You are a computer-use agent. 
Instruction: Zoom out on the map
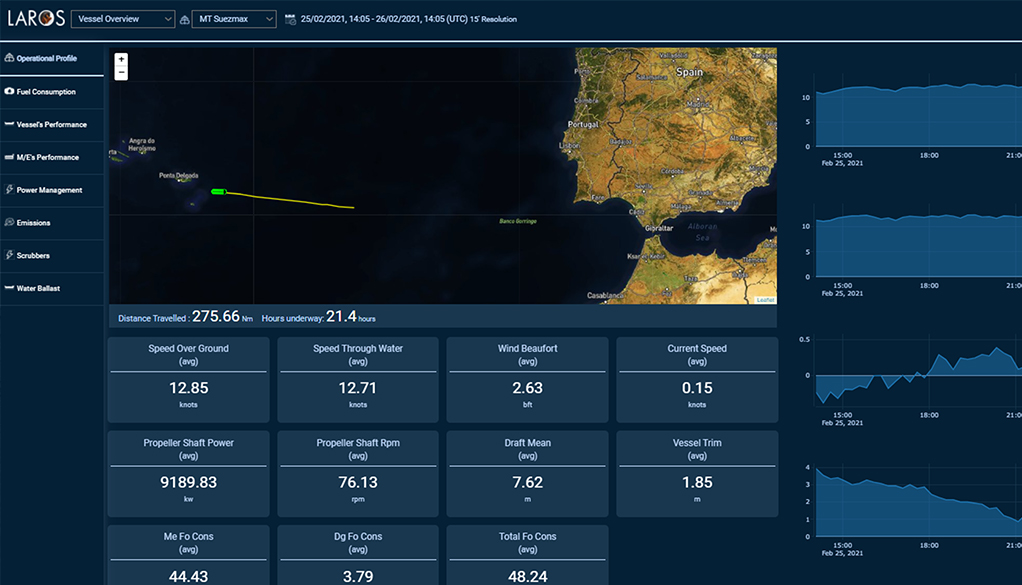[x=121, y=73]
